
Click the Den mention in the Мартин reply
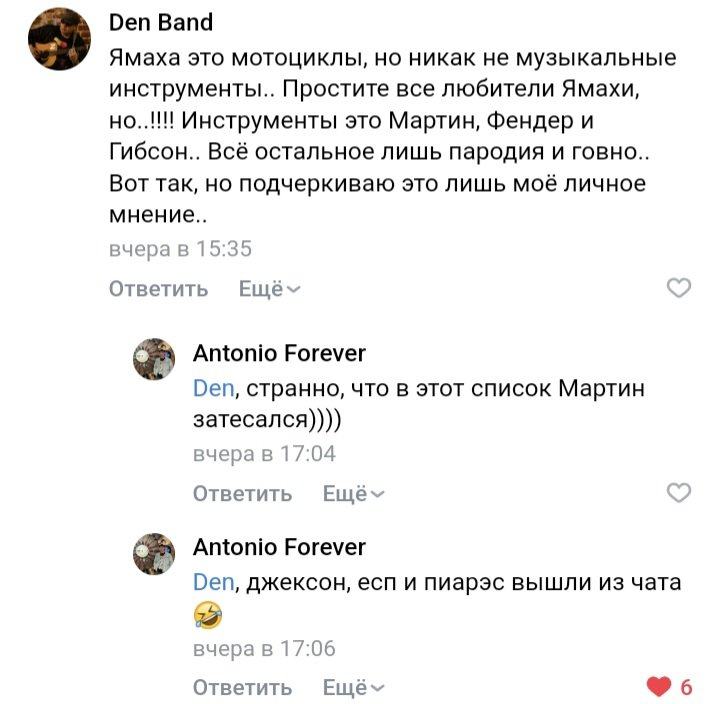[212, 388]
